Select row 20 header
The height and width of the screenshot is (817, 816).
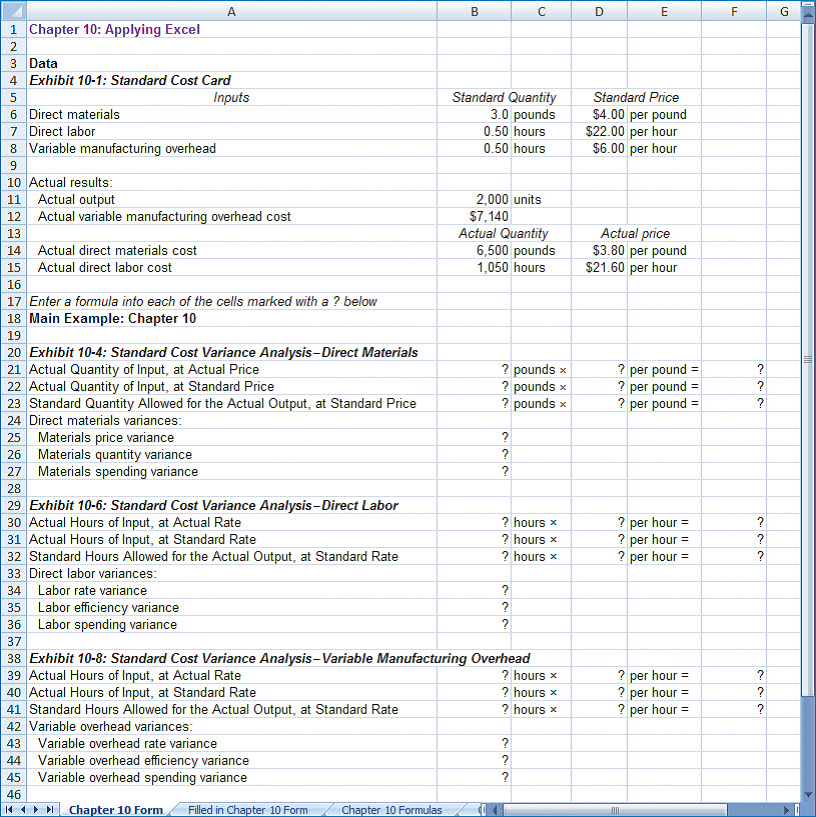click(14, 352)
